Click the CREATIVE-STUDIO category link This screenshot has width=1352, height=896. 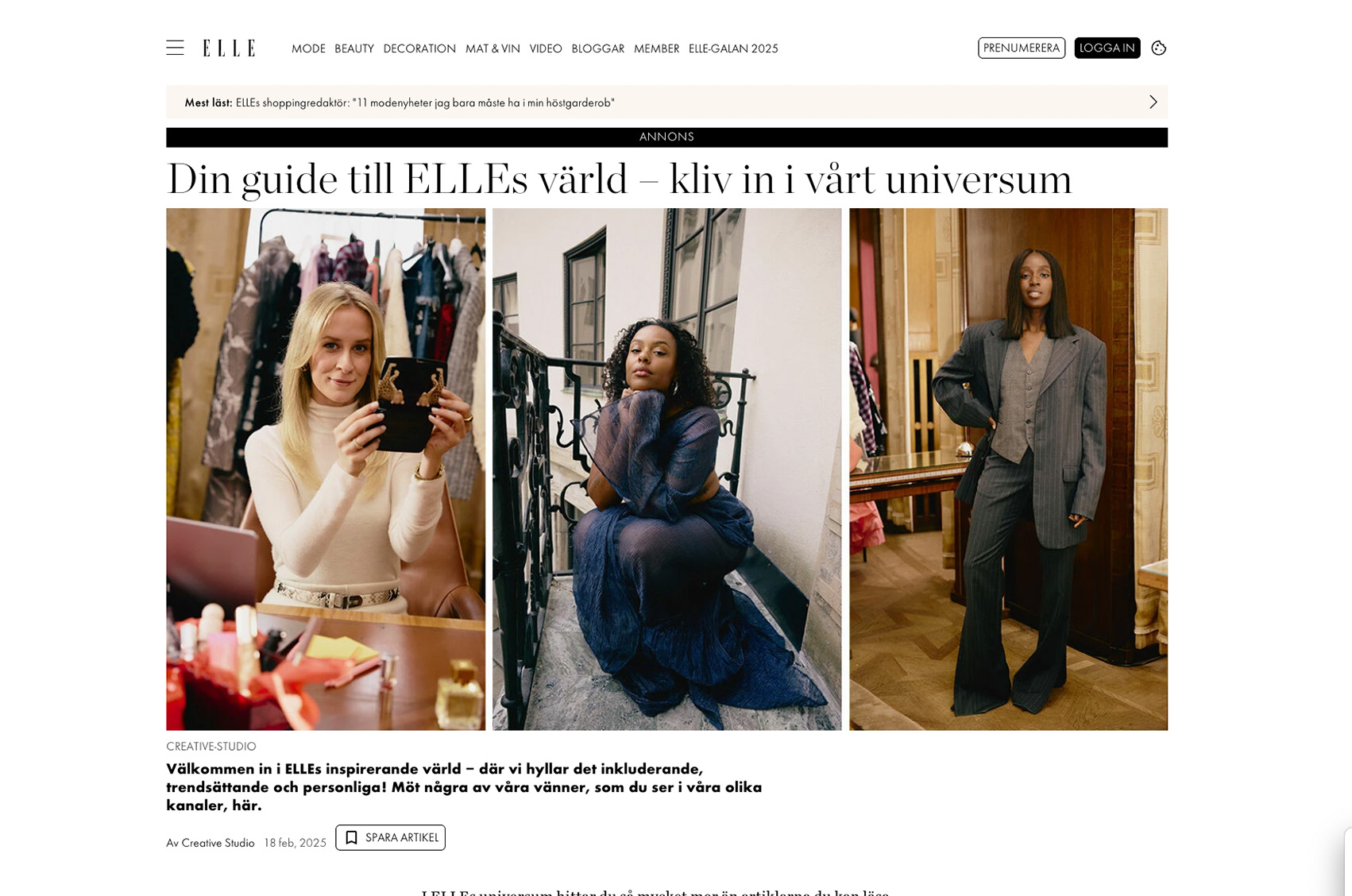[x=211, y=746]
